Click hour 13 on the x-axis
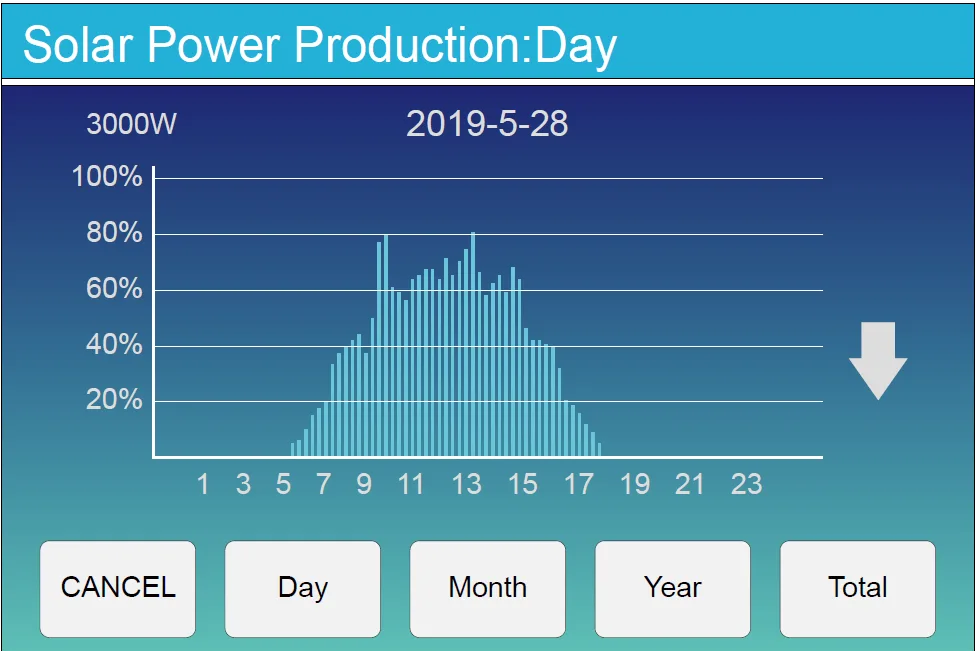 click(466, 485)
